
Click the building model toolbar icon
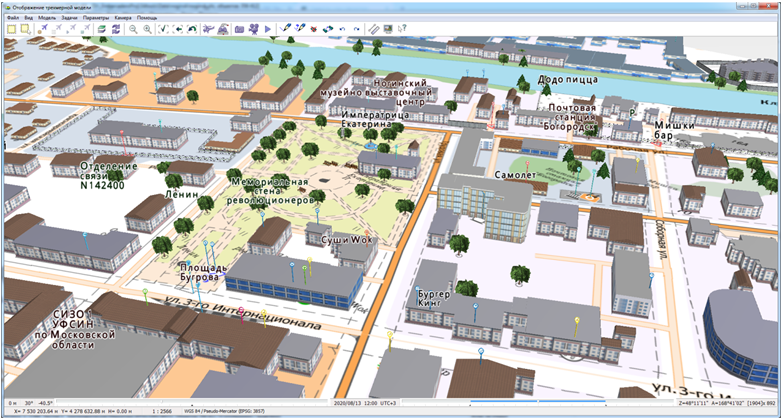tap(223, 29)
